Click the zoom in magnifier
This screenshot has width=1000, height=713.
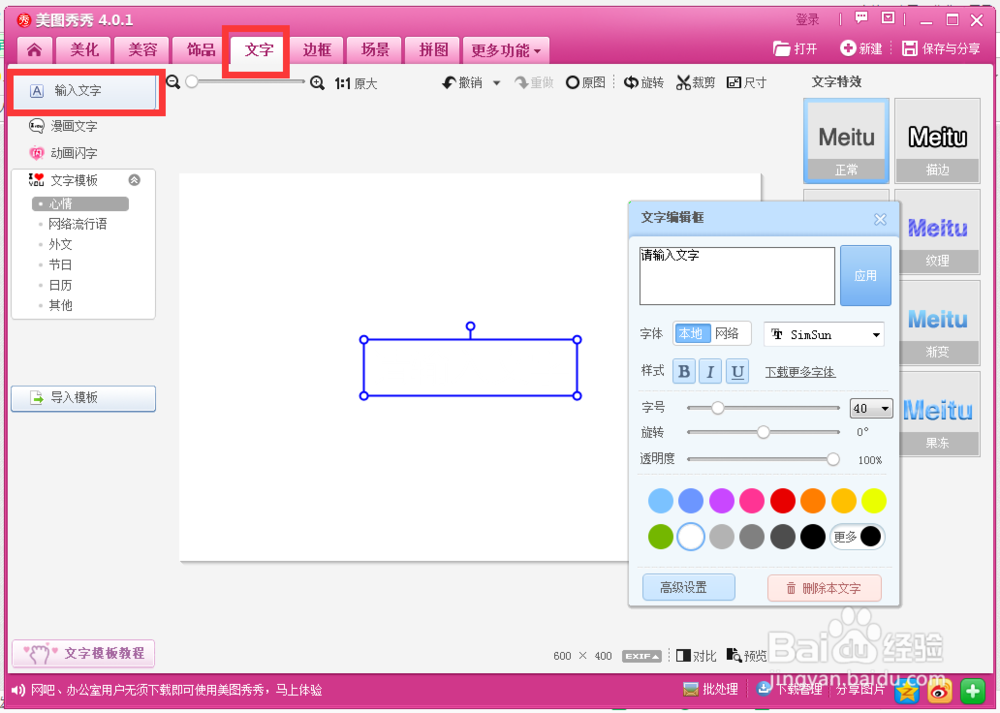[317, 83]
